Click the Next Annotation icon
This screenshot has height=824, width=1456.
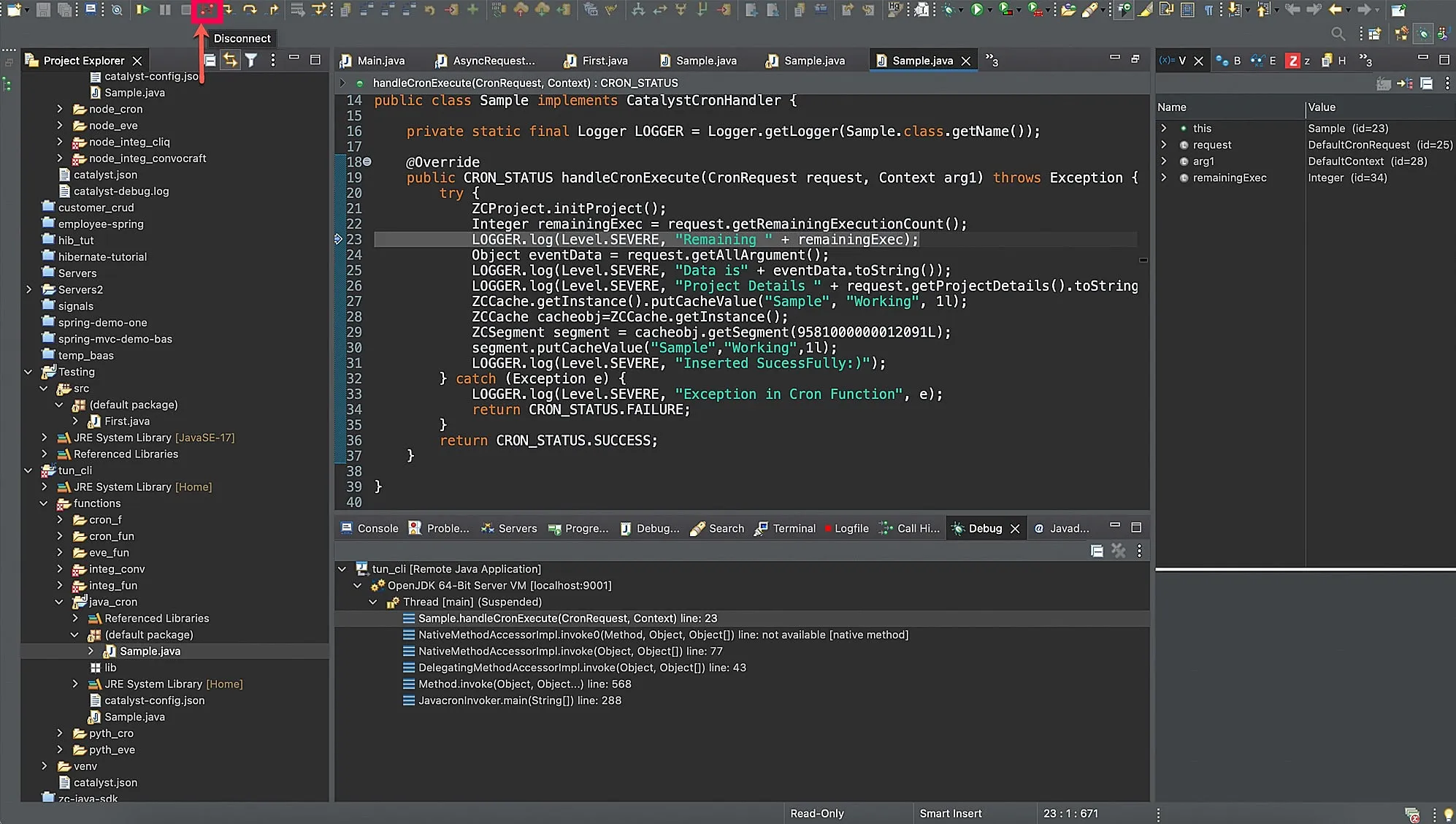(1235, 10)
